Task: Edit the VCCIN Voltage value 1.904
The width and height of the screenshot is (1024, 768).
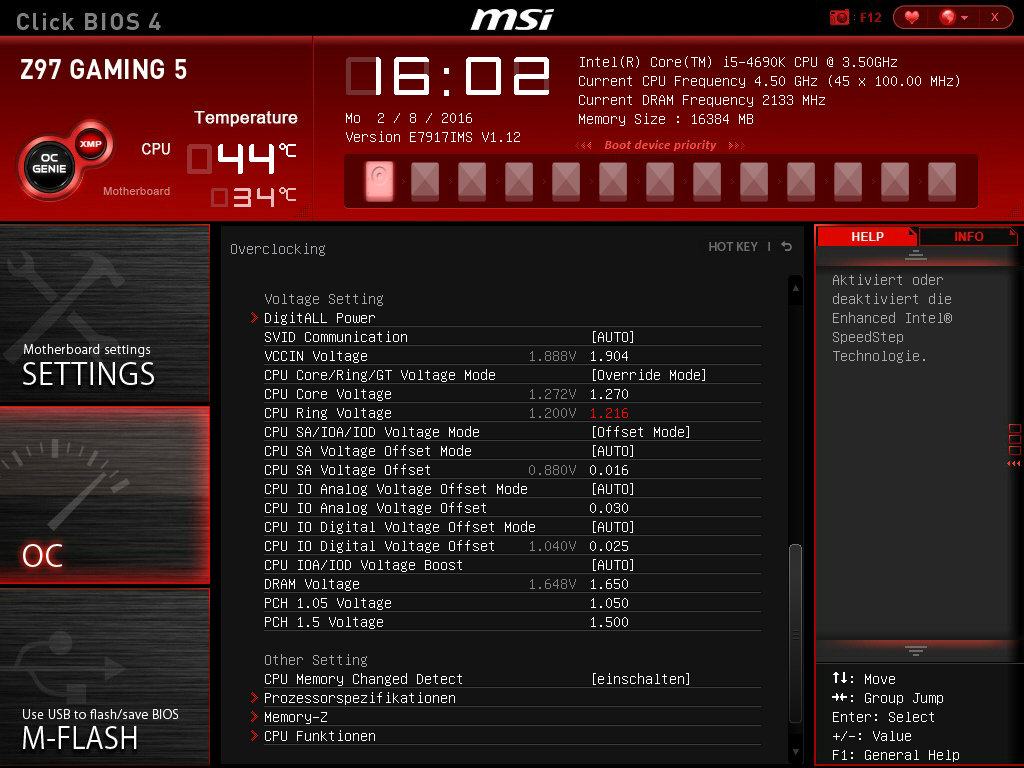Action: pos(609,356)
